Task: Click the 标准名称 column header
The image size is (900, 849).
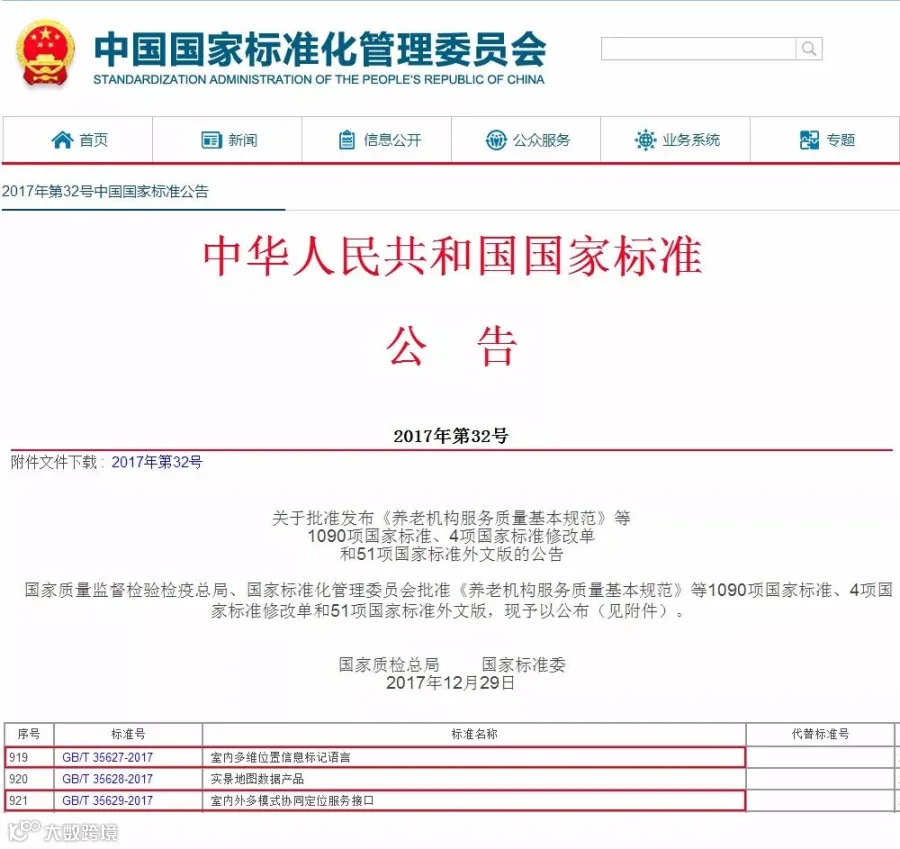Action: (x=474, y=734)
